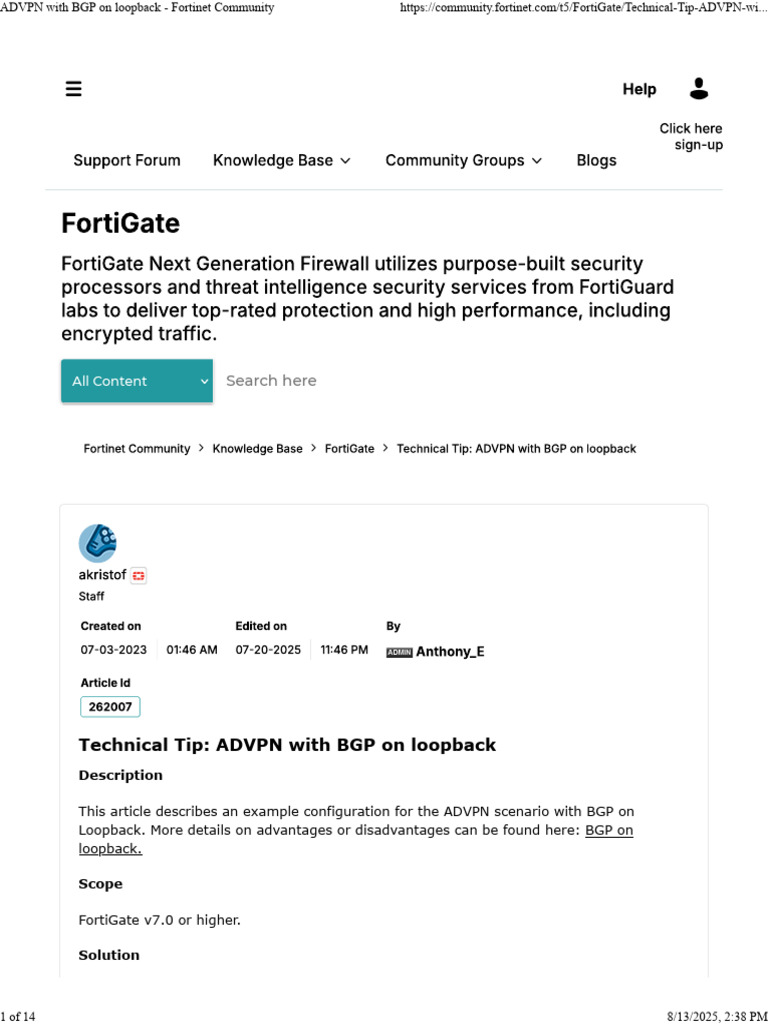Screen dimensions: 768x1024
Task: Click the Fortinet staff badge icon
Action: click(138, 575)
